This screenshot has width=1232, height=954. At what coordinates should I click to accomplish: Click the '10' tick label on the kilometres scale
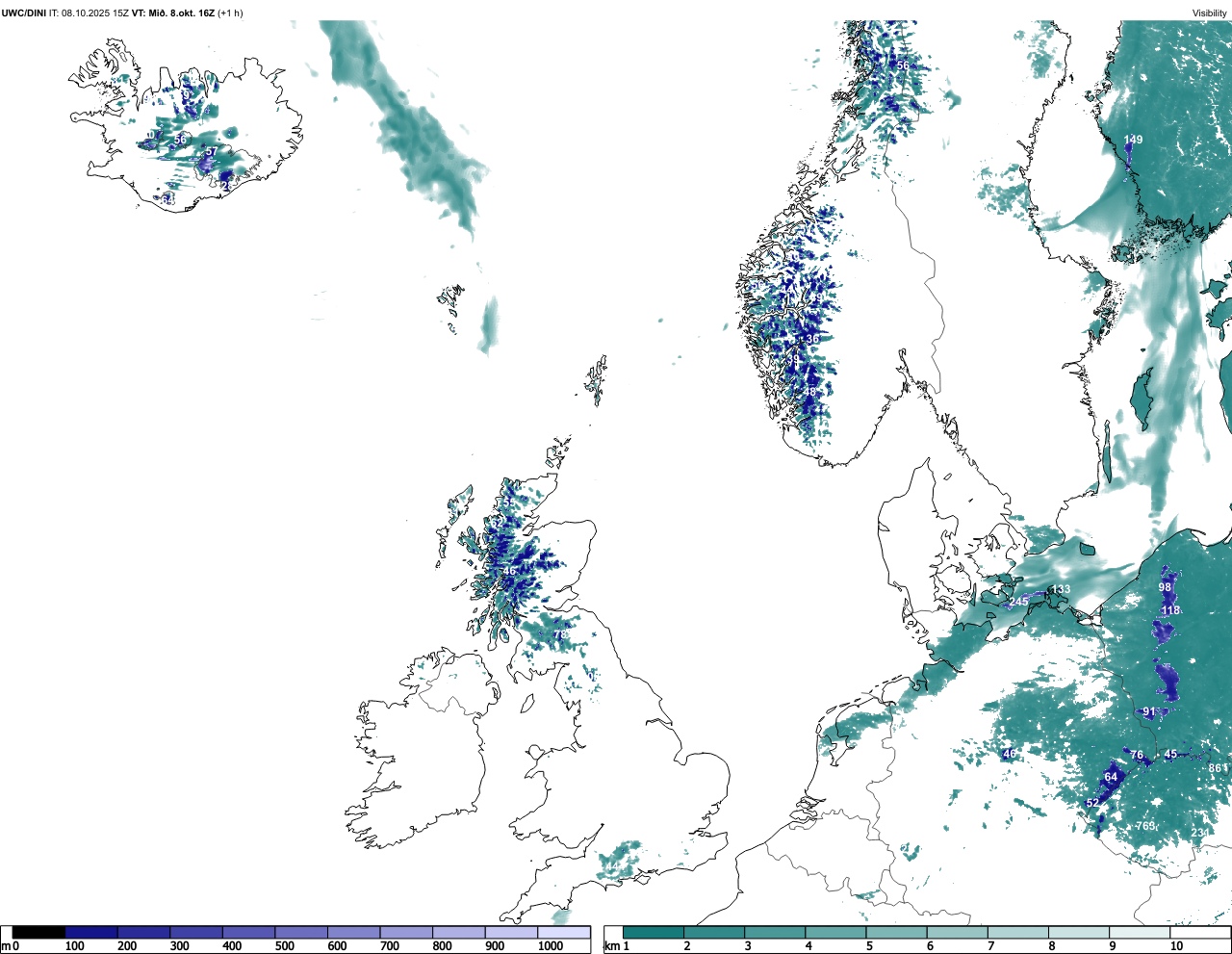(x=1176, y=946)
